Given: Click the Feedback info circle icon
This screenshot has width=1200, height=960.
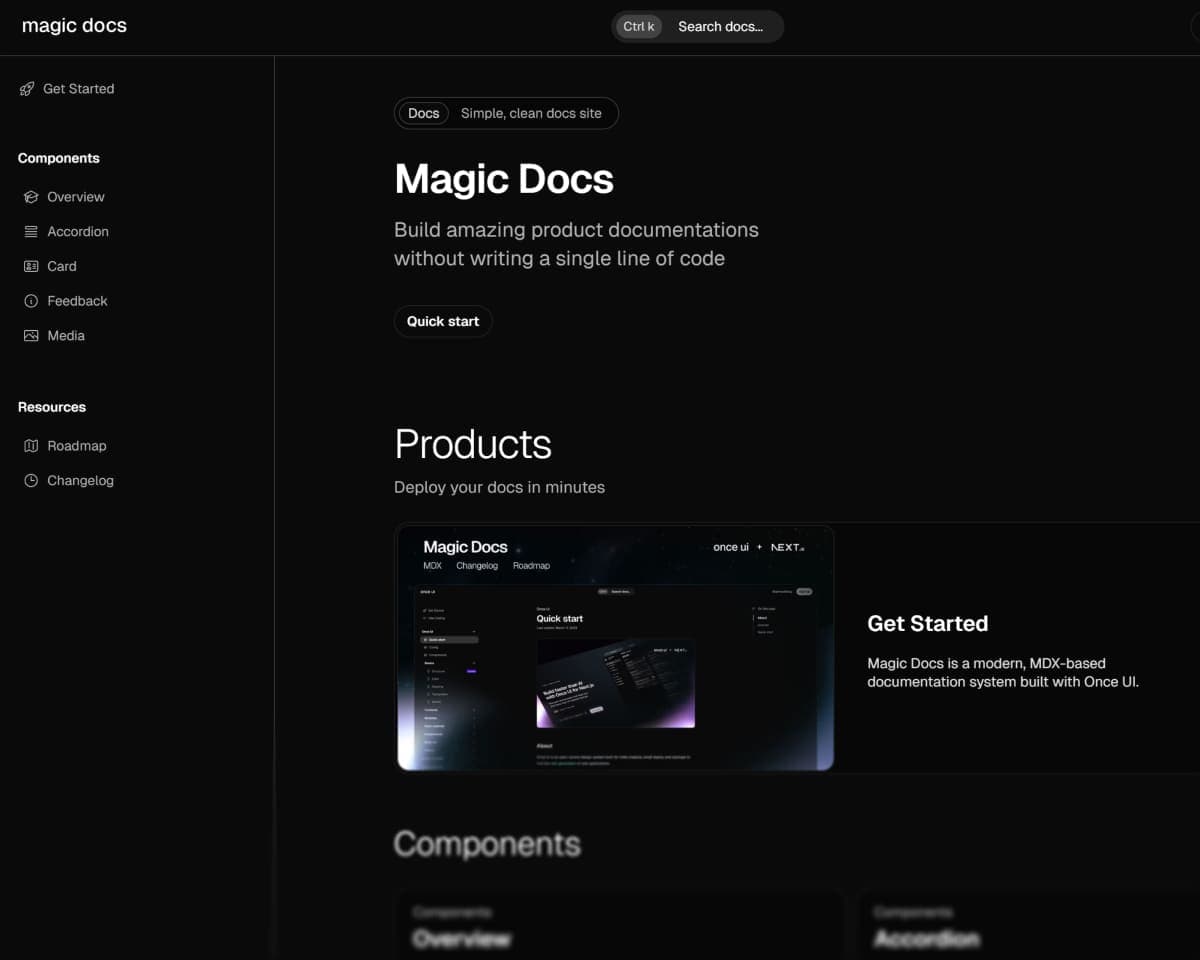Looking at the screenshot, I should click(31, 301).
